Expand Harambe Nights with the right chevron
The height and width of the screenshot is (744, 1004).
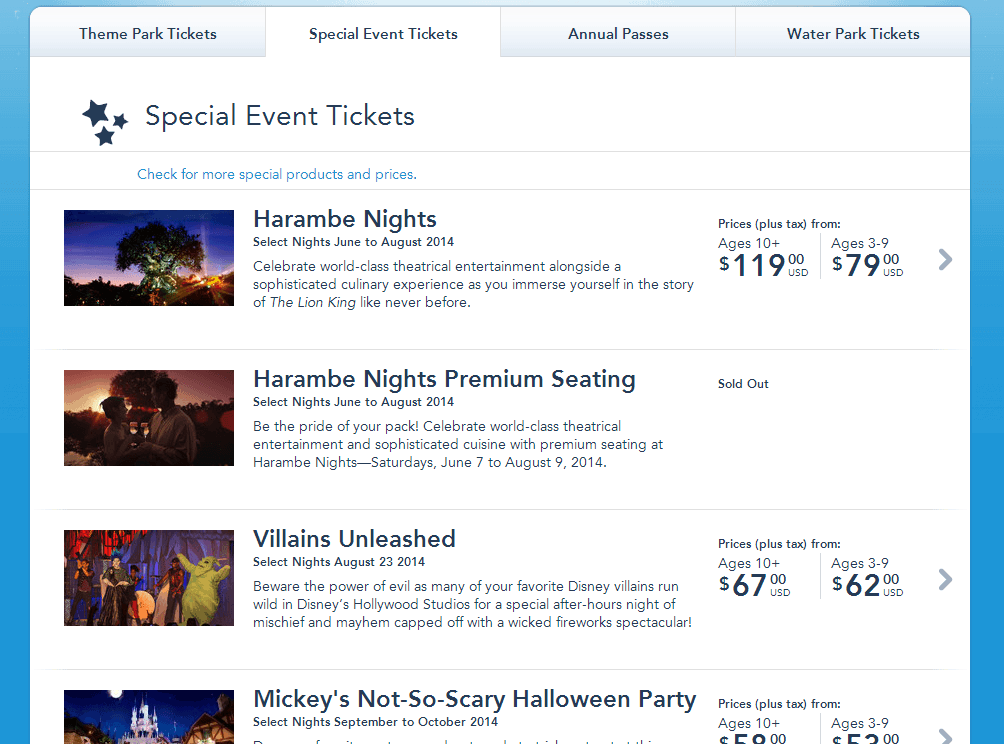(945, 260)
